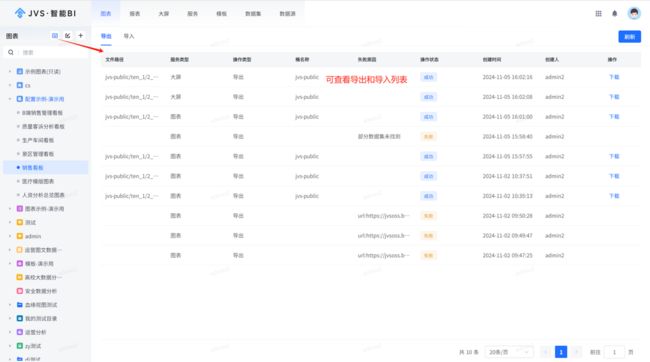The height and width of the screenshot is (362, 650).
Task: Download the export created 2024-11-05 15:57:55
Action: point(614,156)
